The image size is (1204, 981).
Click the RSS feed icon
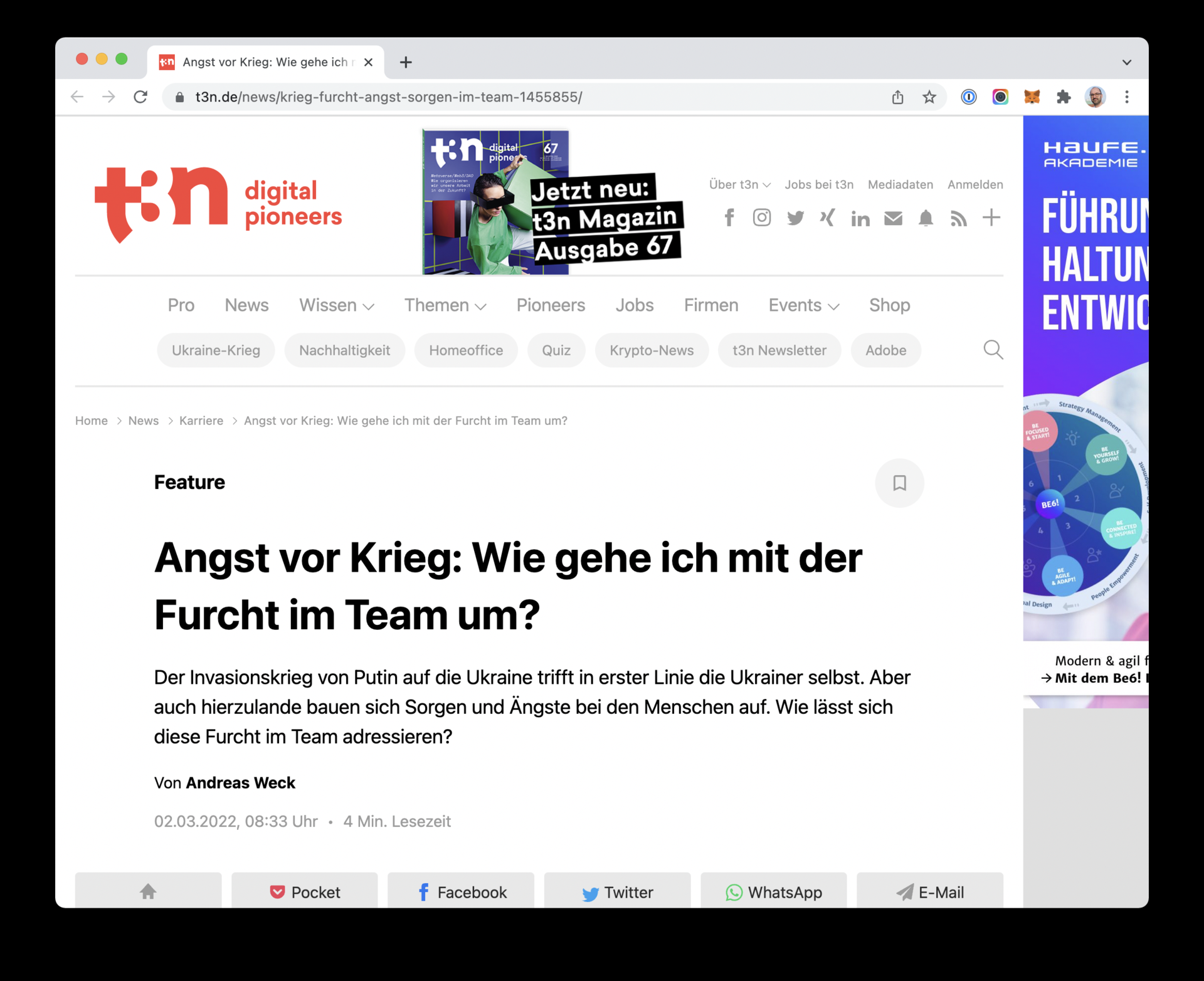coord(958,218)
